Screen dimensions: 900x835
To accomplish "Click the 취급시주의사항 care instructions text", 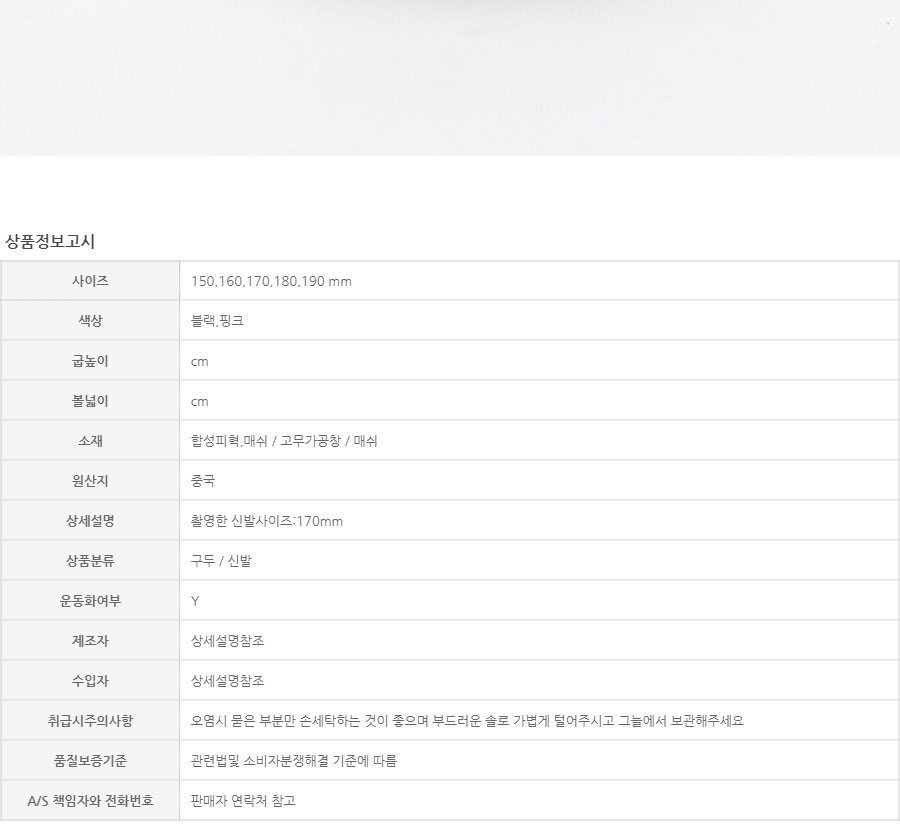I will (x=467, y=721).
